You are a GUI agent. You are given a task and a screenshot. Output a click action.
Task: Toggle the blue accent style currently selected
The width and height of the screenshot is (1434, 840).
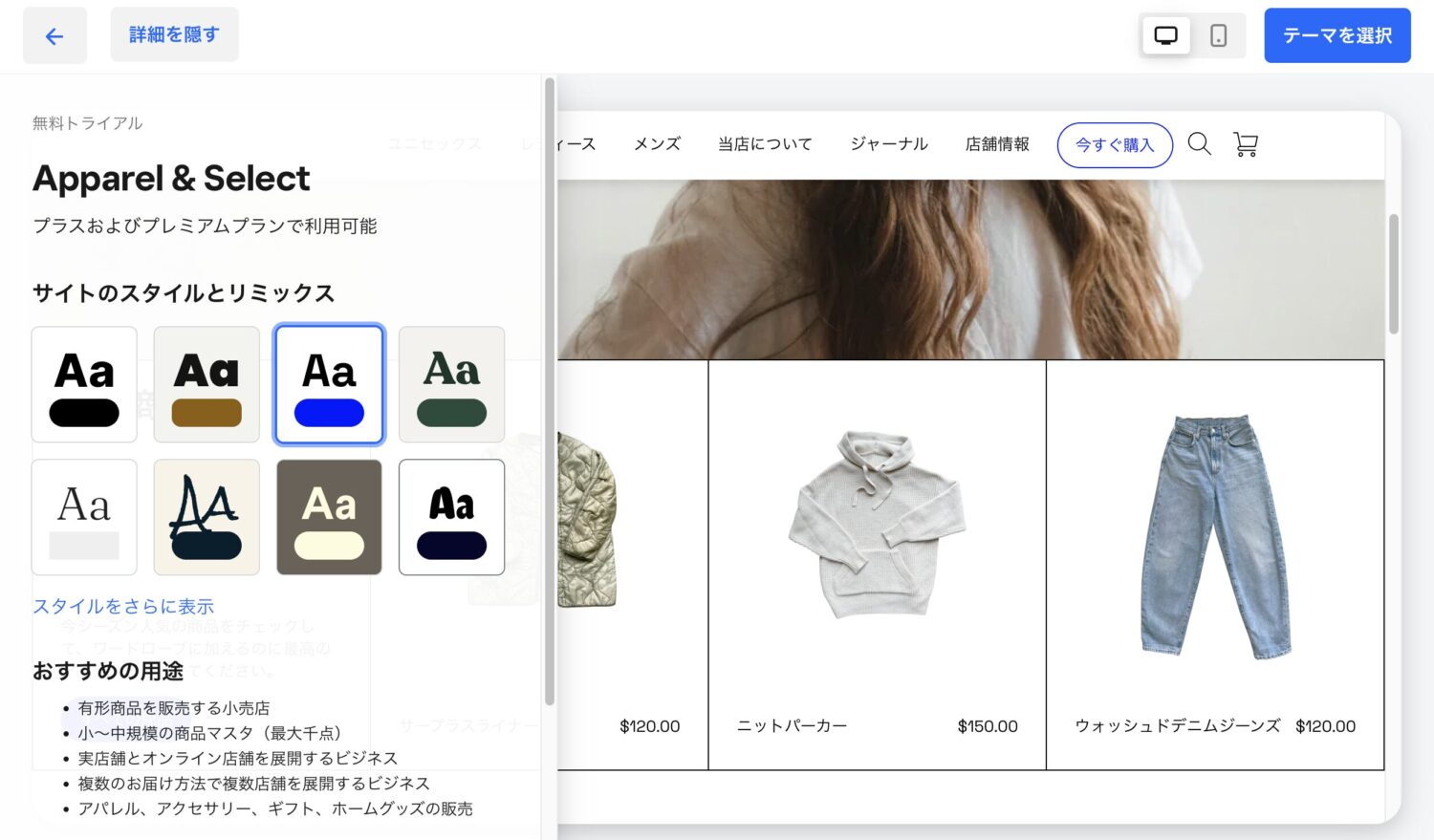(x=329, y=384)
